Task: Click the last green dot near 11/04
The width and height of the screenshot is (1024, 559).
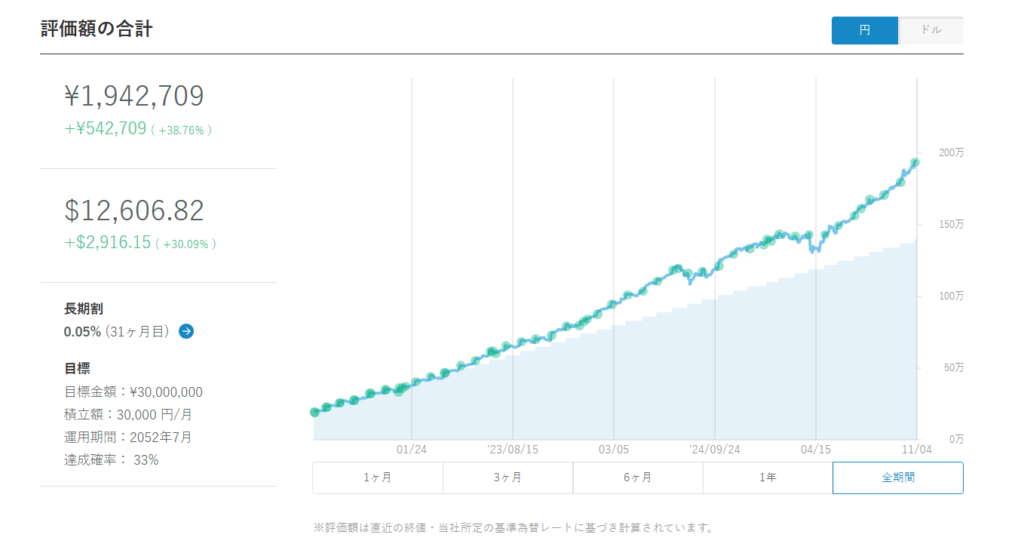Action: [x=914, y=163]
